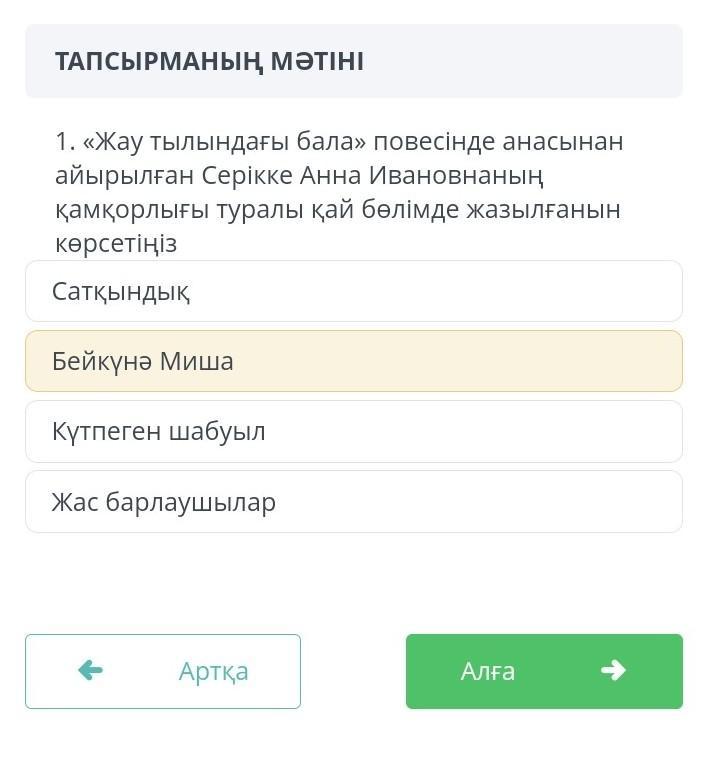Click the word шабуыл in the third answer
Viewport: 703px width, 761px height.
tap(217, 431)
